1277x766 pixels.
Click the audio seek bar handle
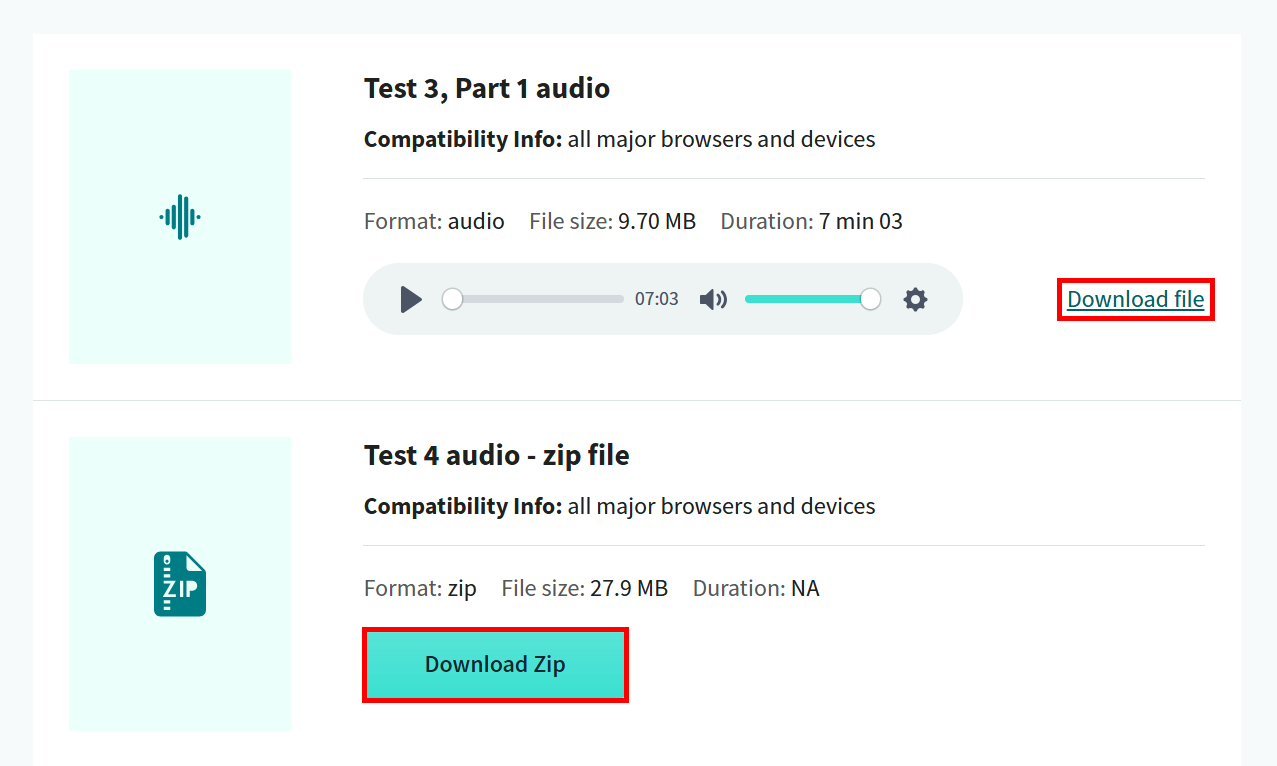pos(453,299)
